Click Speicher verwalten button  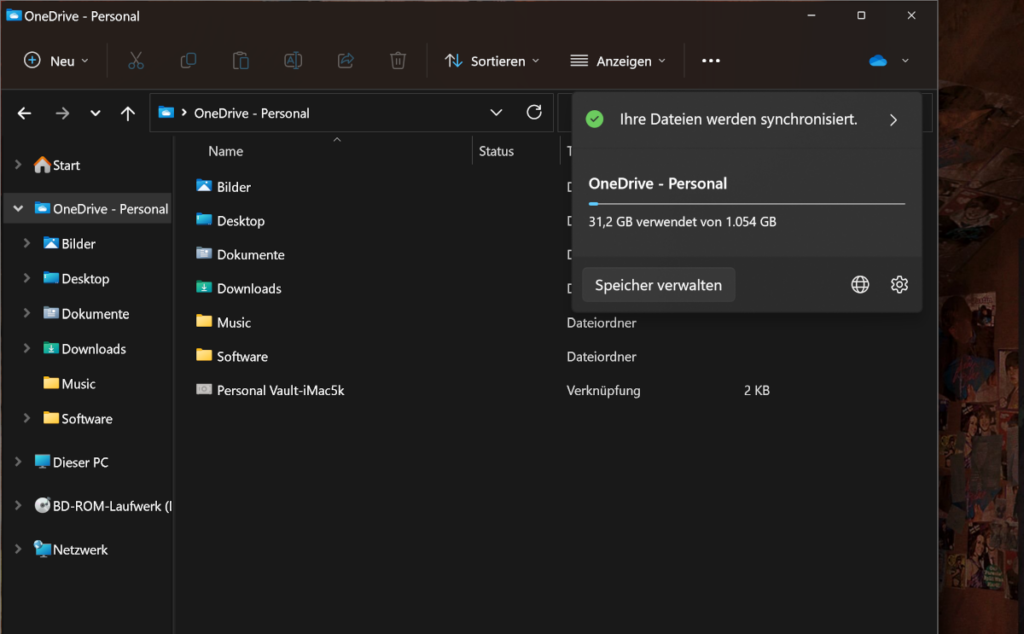(x=658, y=285)
